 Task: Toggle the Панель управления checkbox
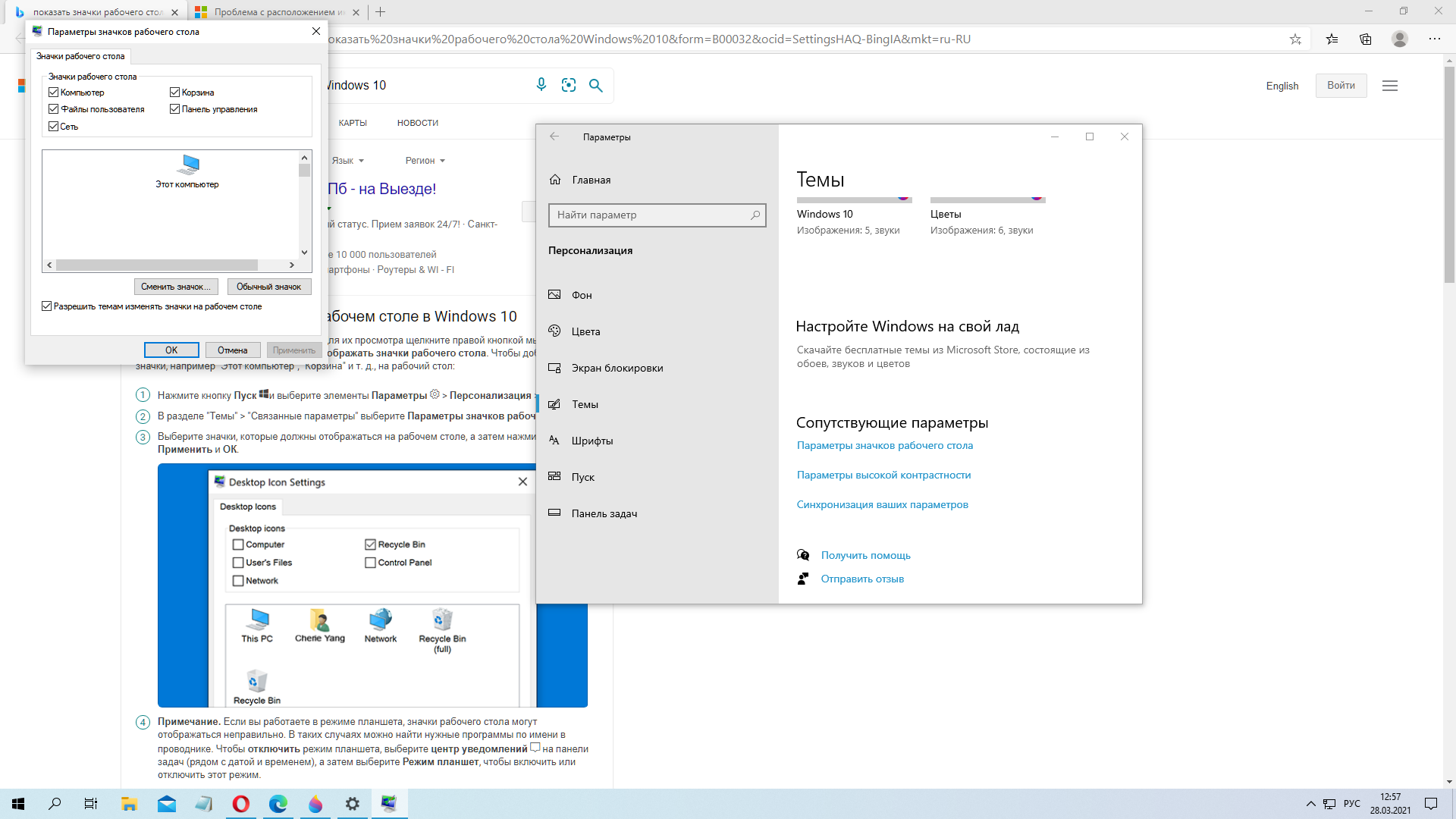174,109
